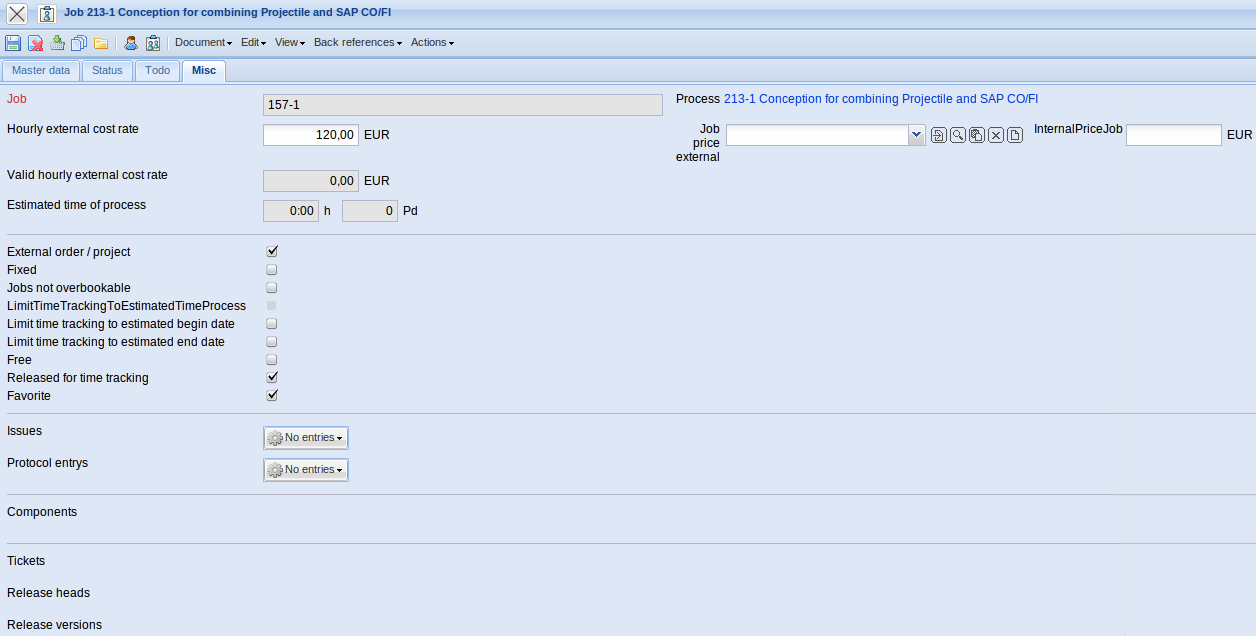Image resolution: width=1256 pixels, height=636 pixels.
Task: Check the Free checkbox
Action: 272,360
